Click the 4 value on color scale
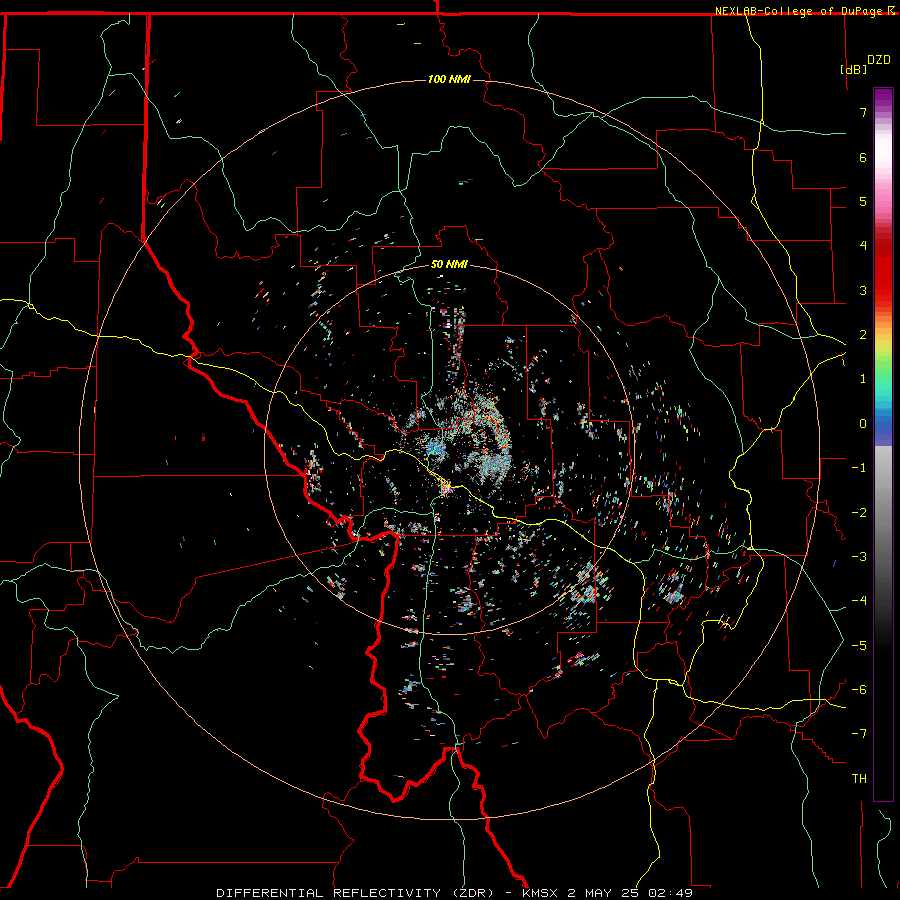 pos(863,246)
